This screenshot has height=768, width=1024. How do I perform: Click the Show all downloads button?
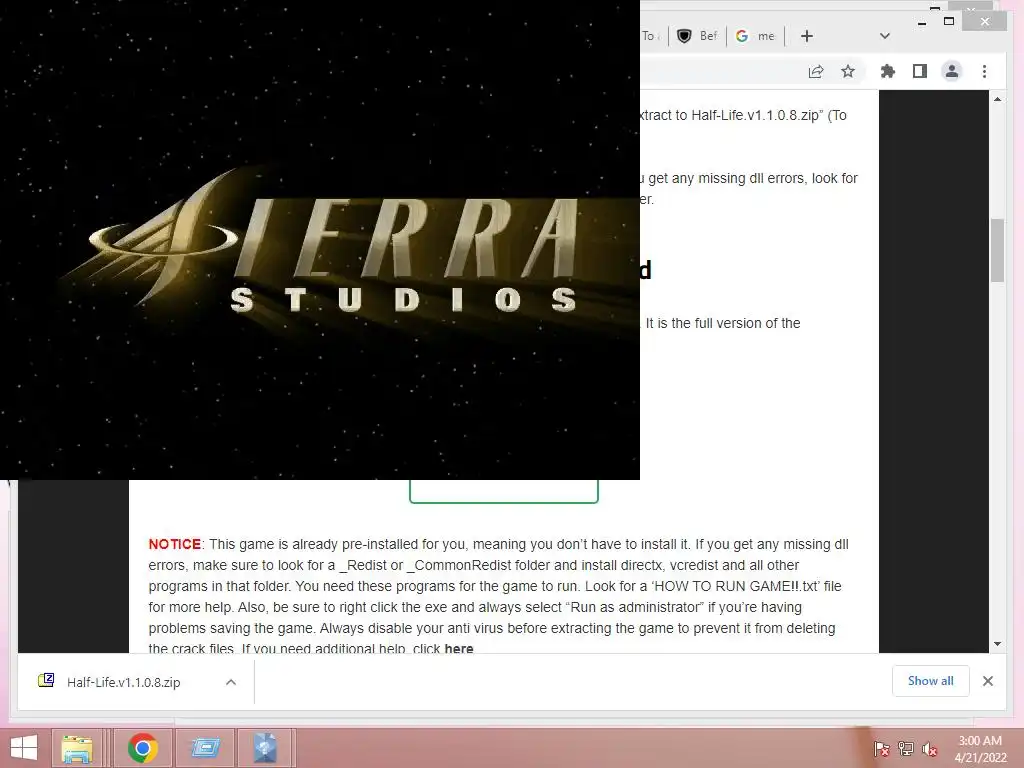pos(930,680)
